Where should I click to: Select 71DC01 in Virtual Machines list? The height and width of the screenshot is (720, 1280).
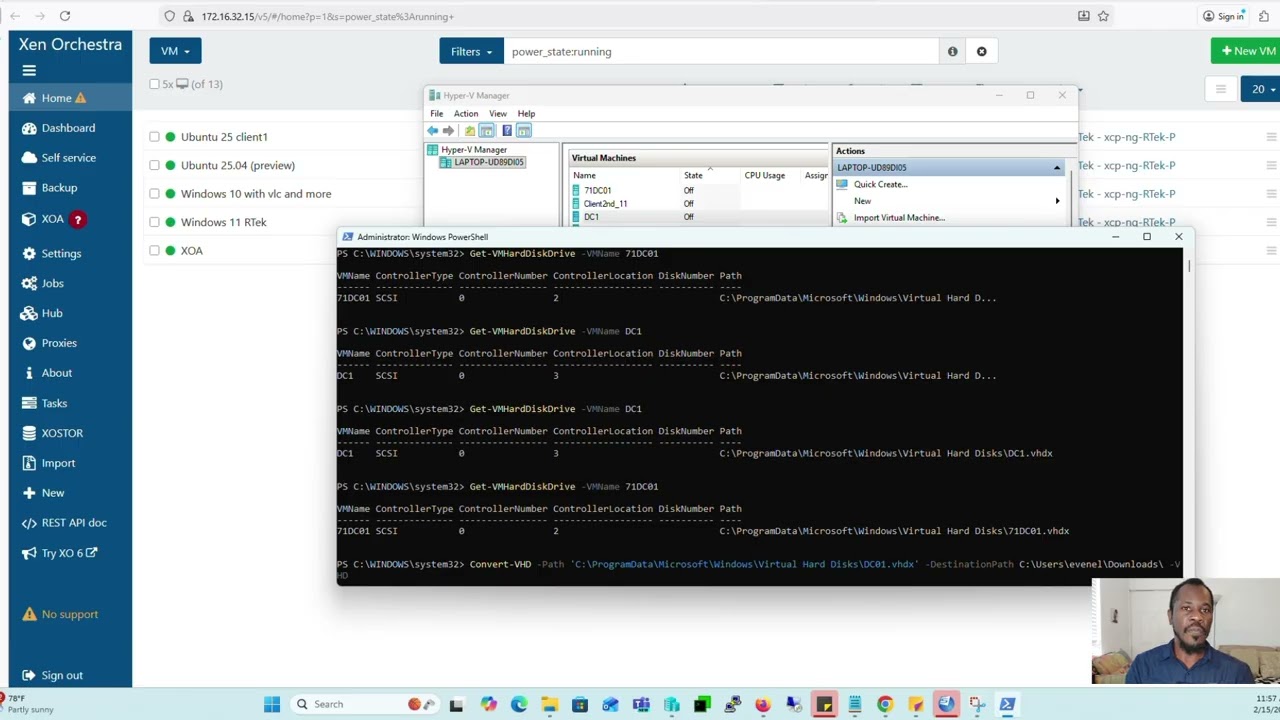coord(598,190)
